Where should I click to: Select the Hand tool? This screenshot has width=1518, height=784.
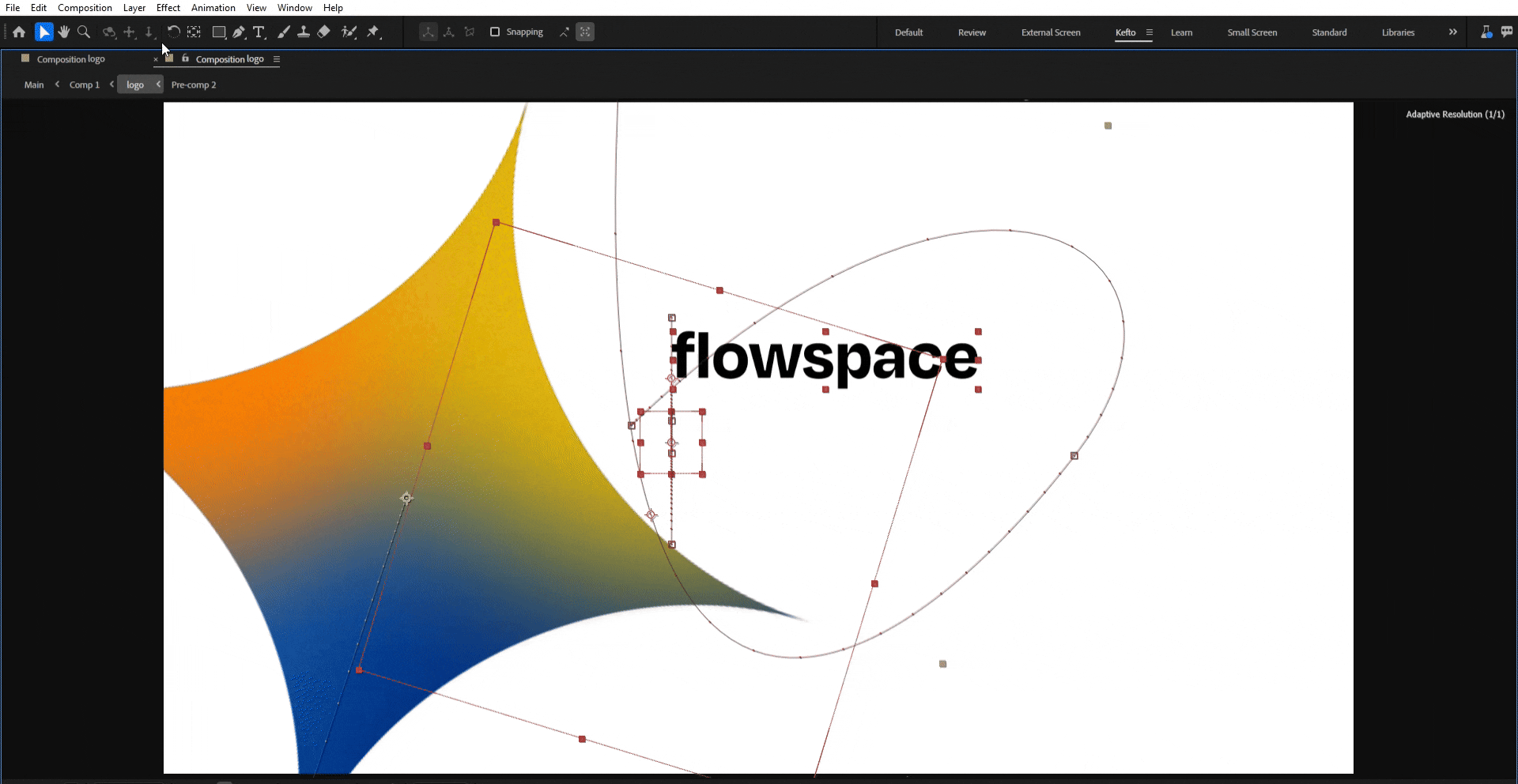coord(64,32)
